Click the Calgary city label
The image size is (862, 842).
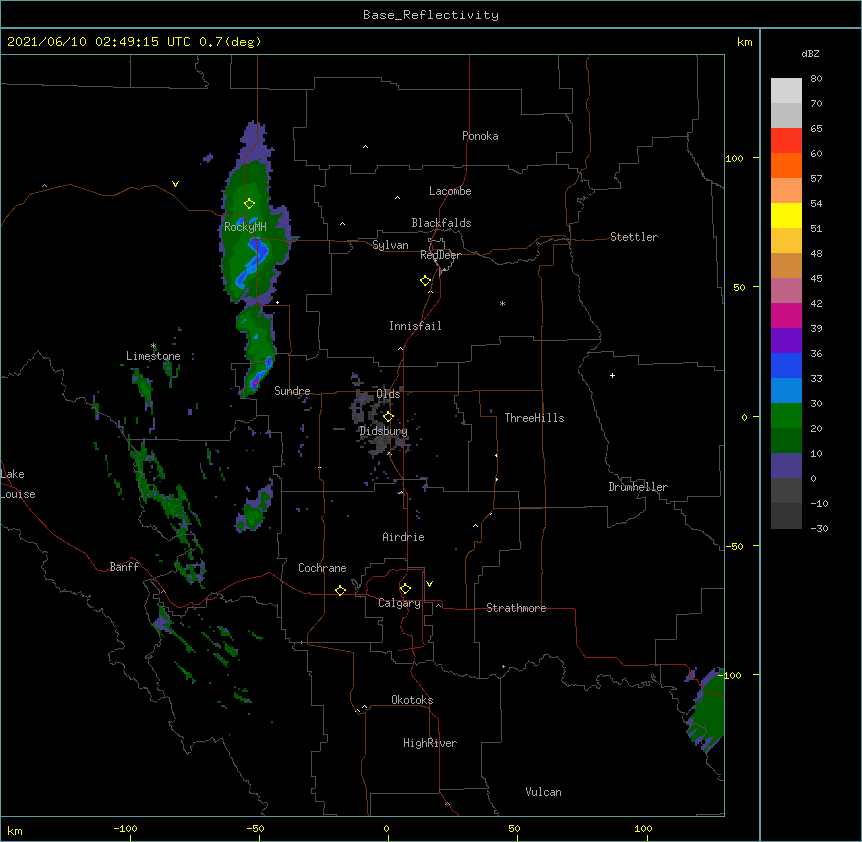click(x=399, y=603)
